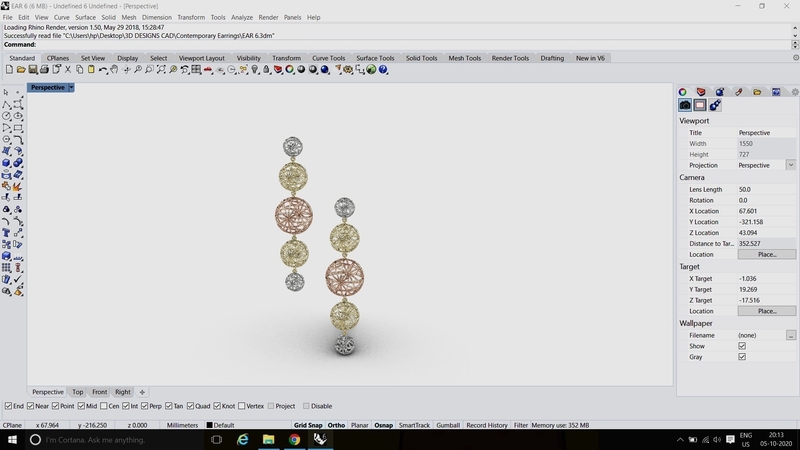Click the blue sphere Render icon
The height and width of the screenshot is (450, 800).
pyautogui.click(x=324, y=69)
